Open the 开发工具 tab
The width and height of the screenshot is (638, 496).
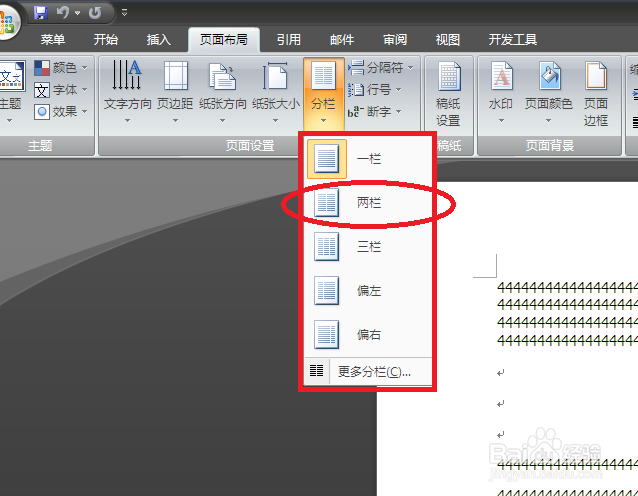click(x=513, y=39)
